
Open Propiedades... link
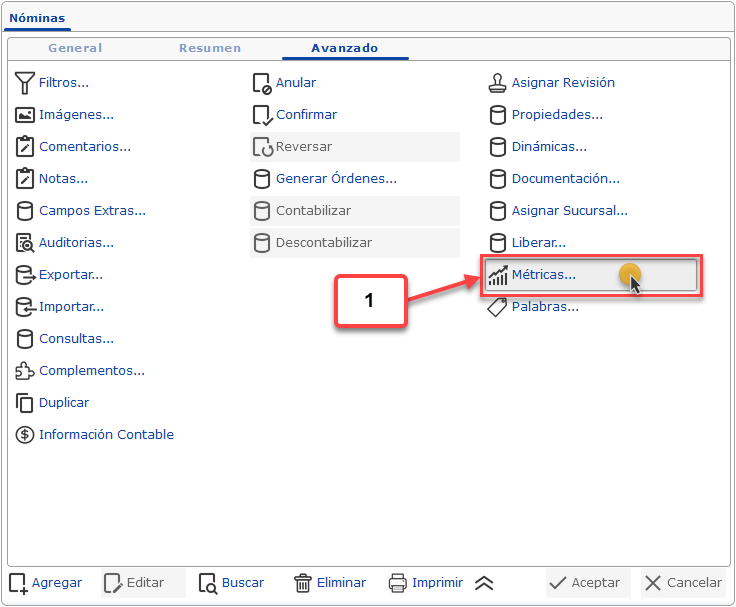click(557, 115)
